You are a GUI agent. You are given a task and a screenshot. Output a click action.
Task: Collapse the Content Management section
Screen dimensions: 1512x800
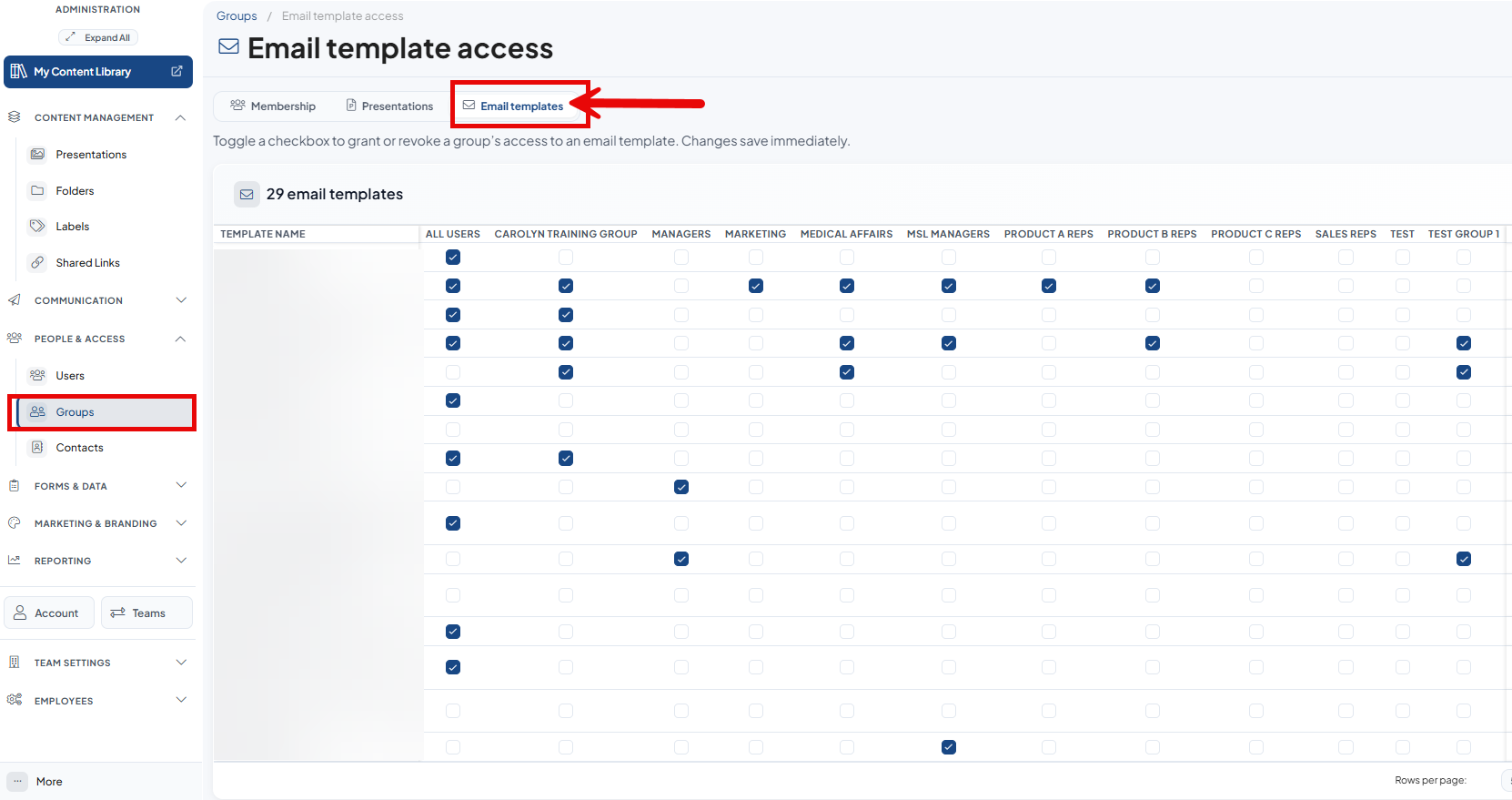point(181,117)
